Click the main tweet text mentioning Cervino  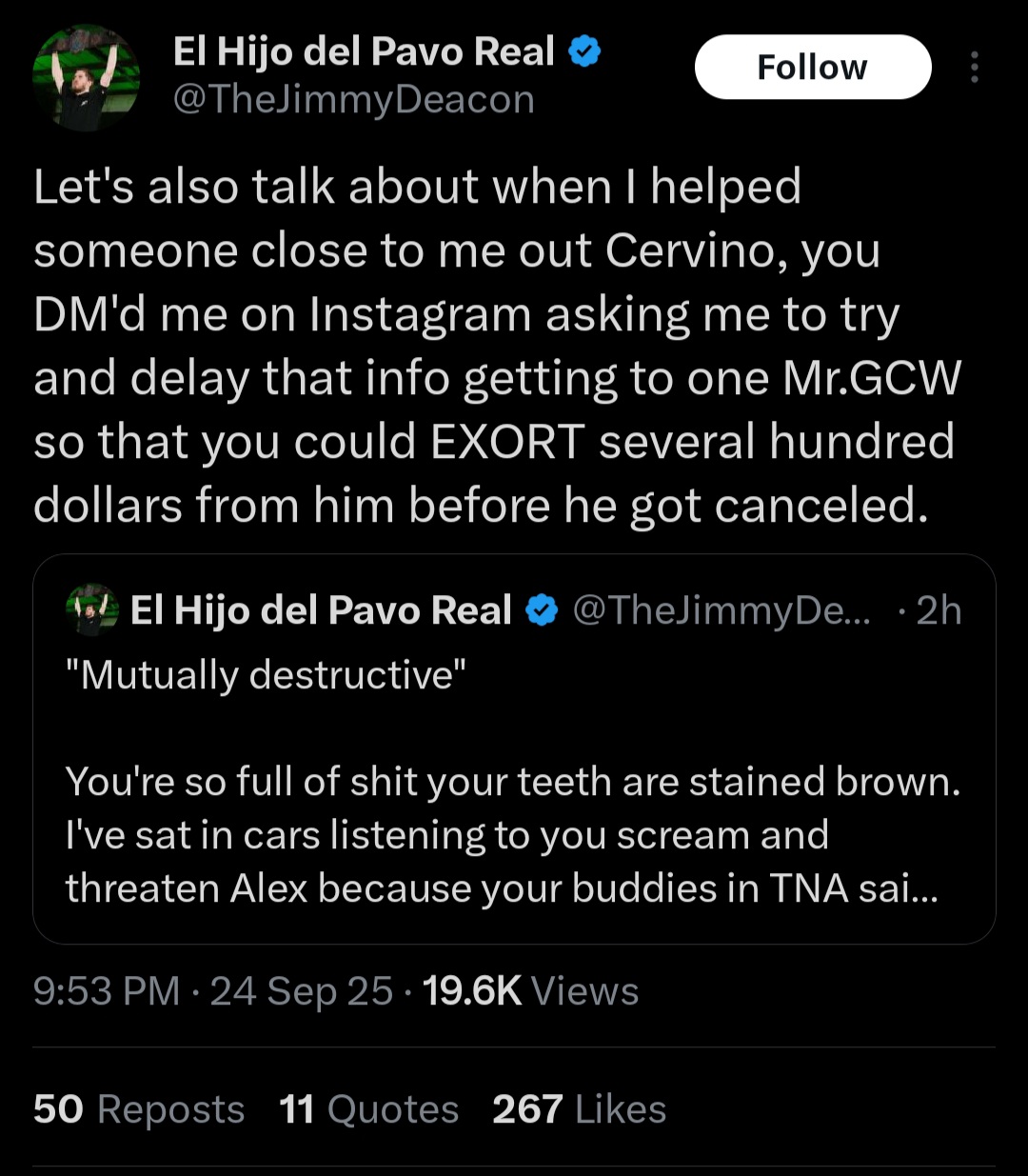(x=494, y=346)
